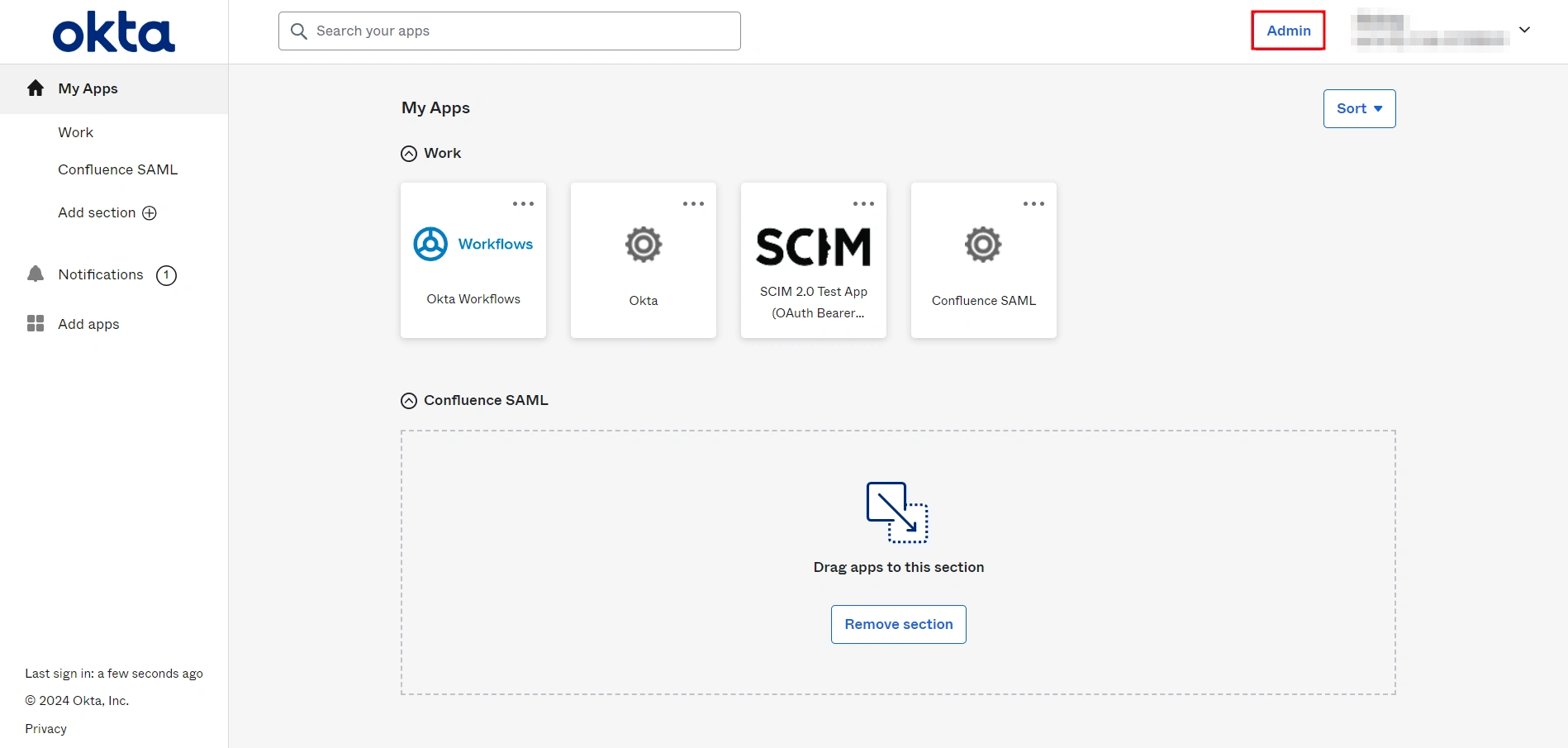Open the SCIM 2.0 Test App options menu
The width and height of the screenshot is (1568, 748).
click(x=863, y=203)
